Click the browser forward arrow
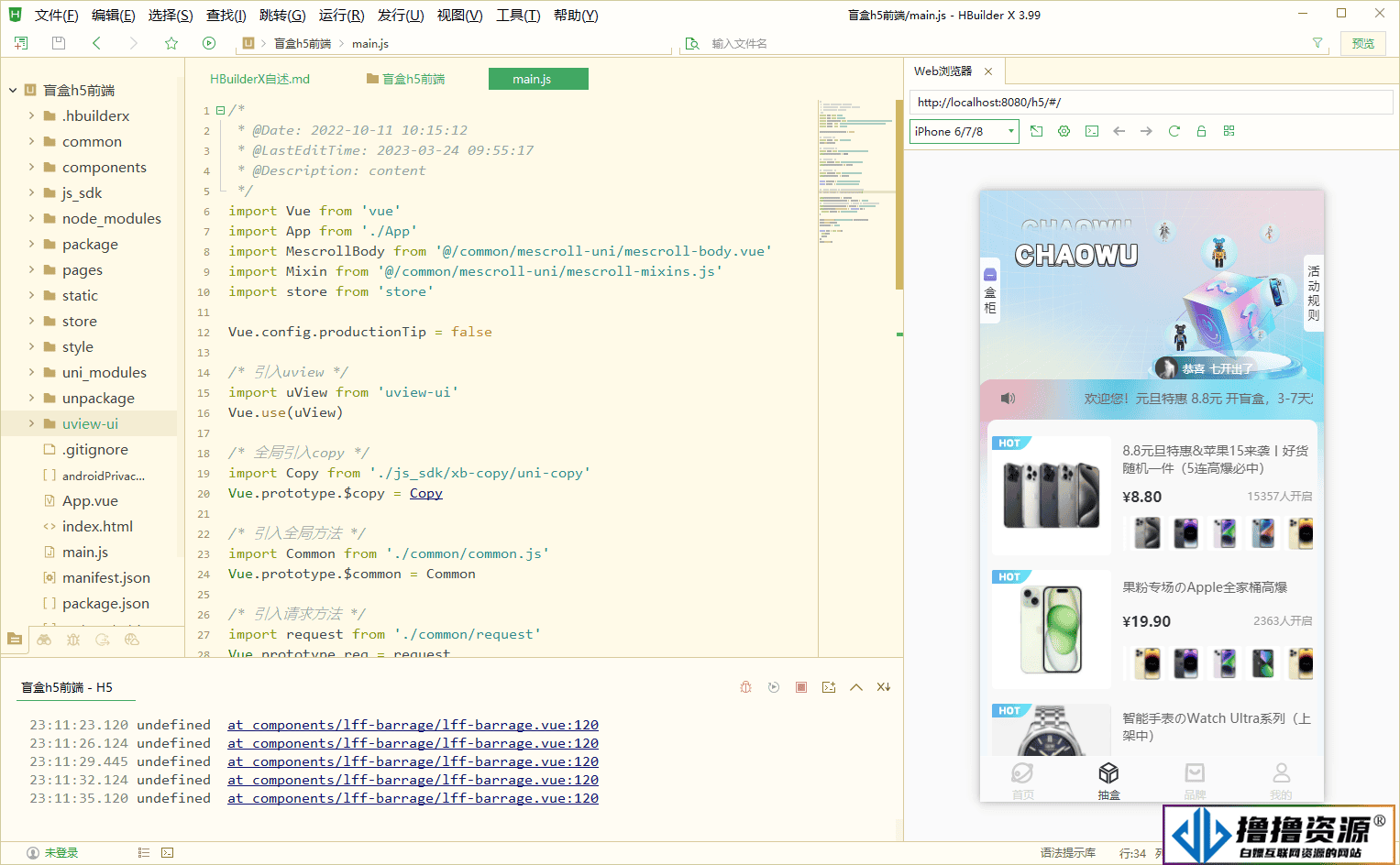This screenshot has width=1400, height=865. pos(1146,131)
